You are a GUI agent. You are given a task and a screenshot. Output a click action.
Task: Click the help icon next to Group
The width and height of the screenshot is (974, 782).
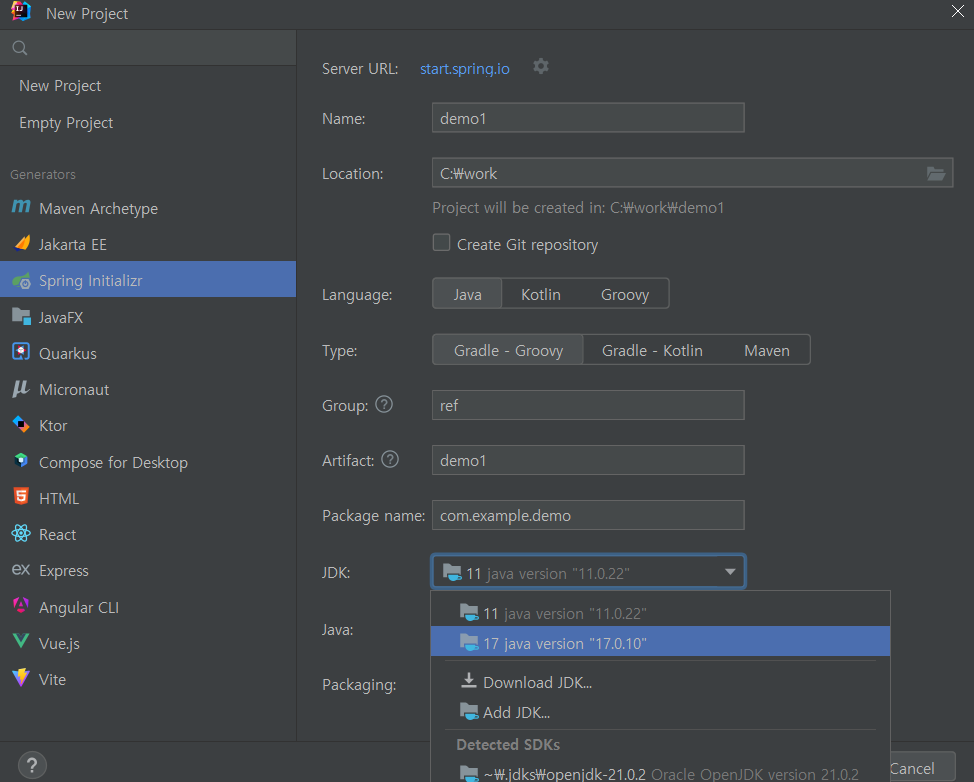(x=385, y=404)
